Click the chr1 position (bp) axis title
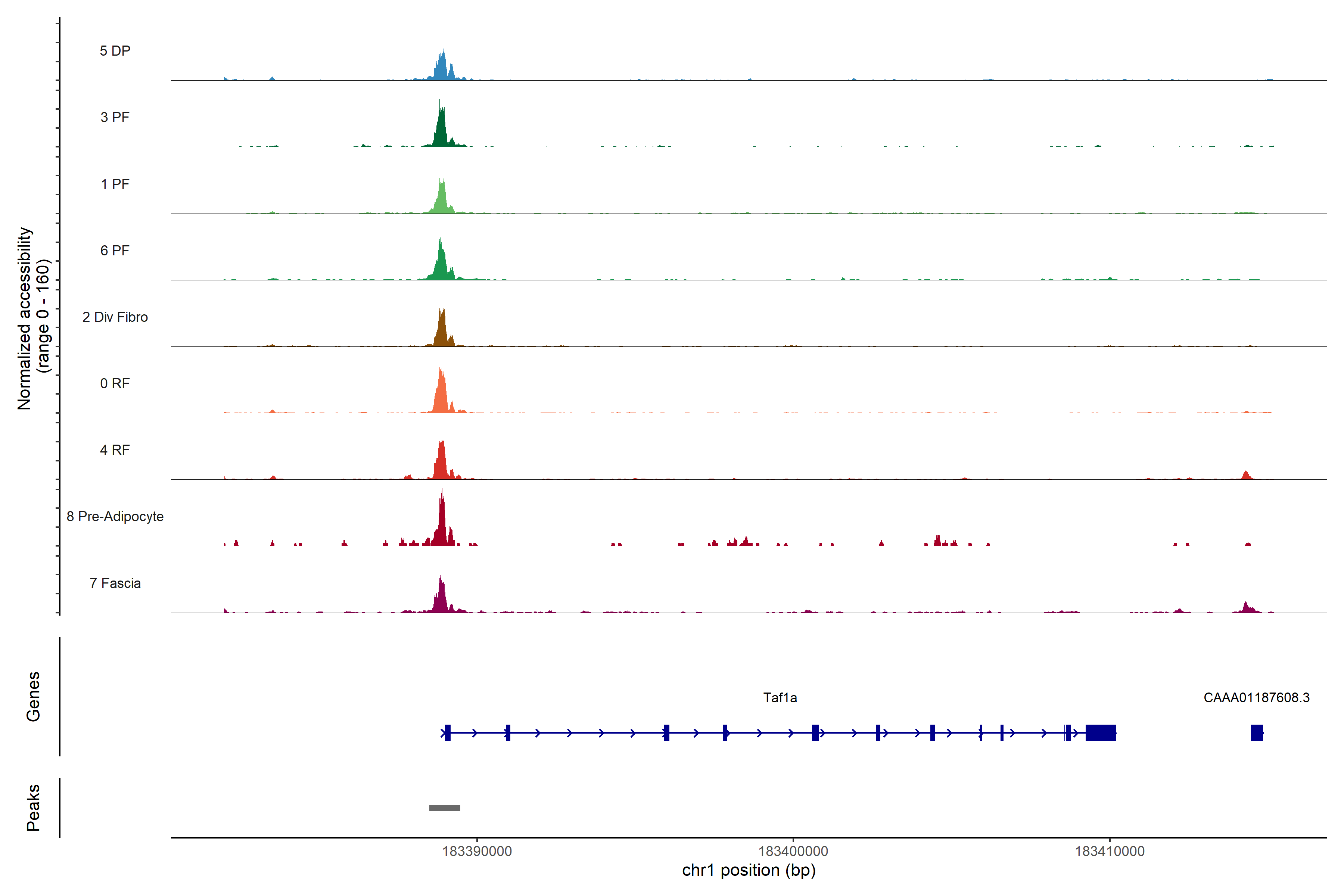1344x896 pixels. click(x=749, y=870)
